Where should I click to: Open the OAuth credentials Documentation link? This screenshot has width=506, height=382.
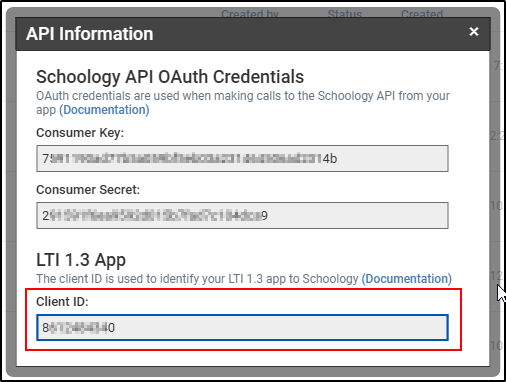click(x=104, y=110)
